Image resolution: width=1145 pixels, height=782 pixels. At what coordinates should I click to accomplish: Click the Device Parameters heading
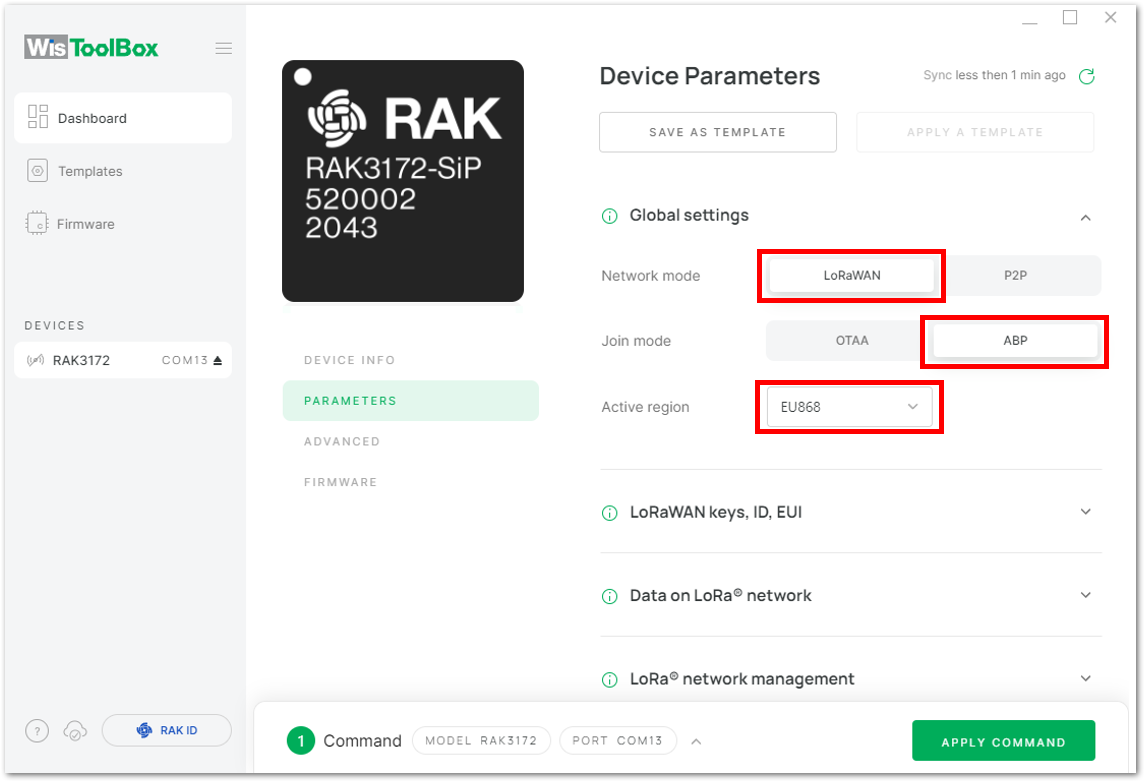[710, 76]
